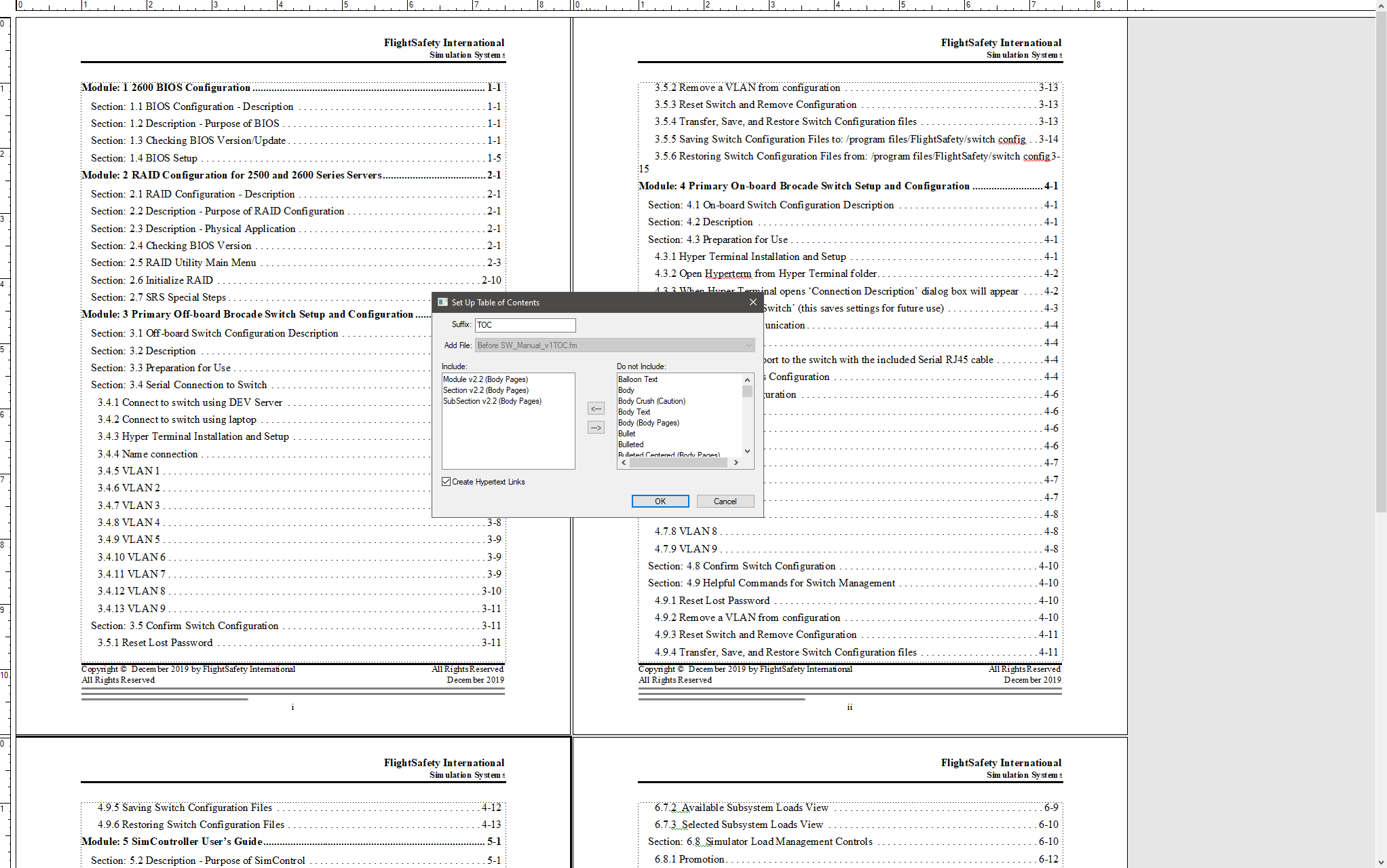Close the dialog with the X button
Viewport: 1387px width, 868px height.
[753, 302]
